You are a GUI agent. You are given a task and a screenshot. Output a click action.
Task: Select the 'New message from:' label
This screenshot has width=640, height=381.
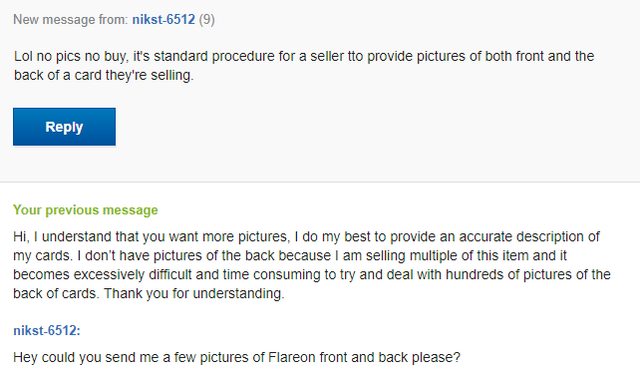coord(71,19)
